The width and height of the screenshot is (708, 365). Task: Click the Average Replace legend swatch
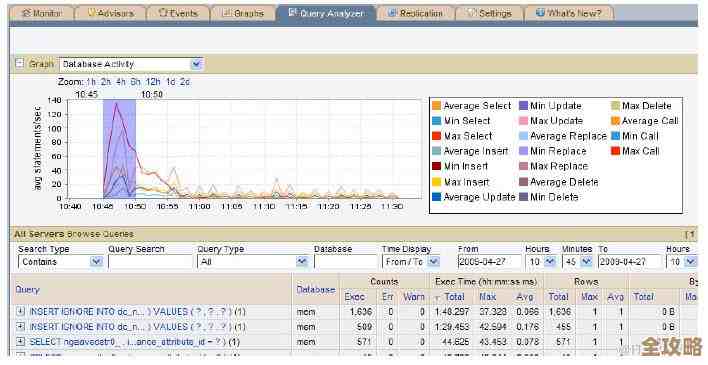coord(523,136)
